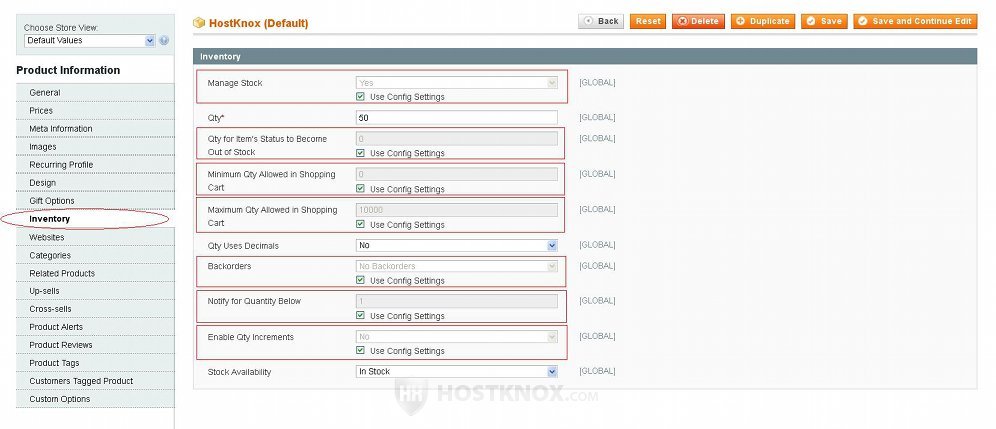Click the Out of Stock qty field
This screenshot has width=996, height=429.
click(457, 139)
